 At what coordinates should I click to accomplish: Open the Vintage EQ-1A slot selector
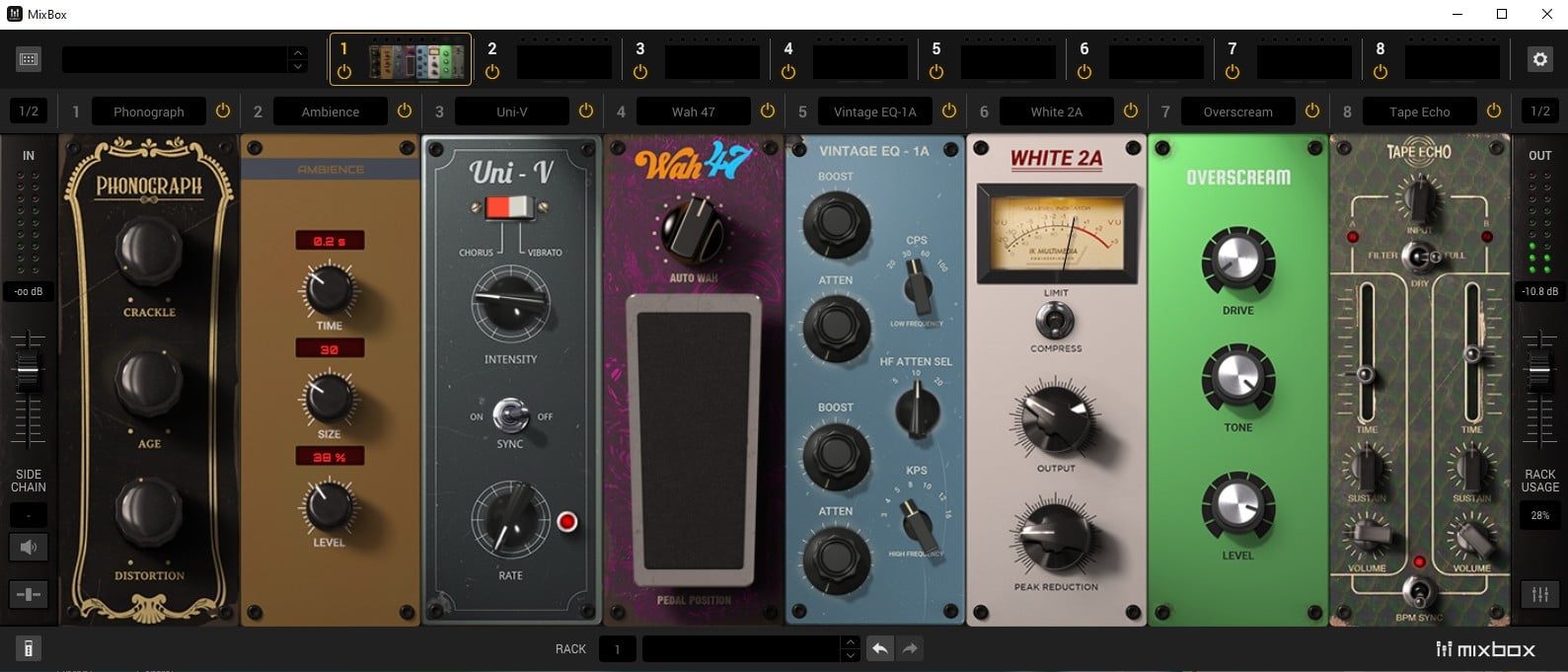(x=875, y=112)
